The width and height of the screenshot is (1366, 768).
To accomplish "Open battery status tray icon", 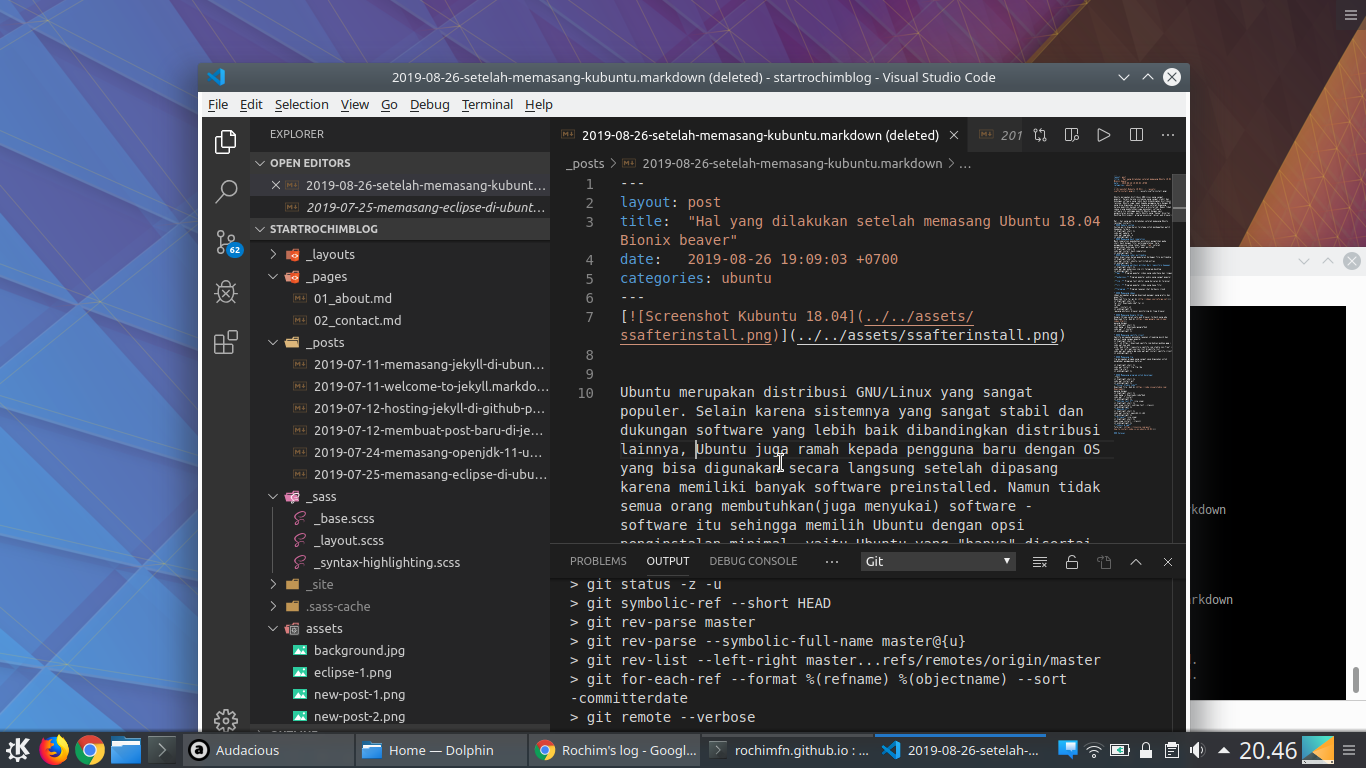I will coord(1120,750).
